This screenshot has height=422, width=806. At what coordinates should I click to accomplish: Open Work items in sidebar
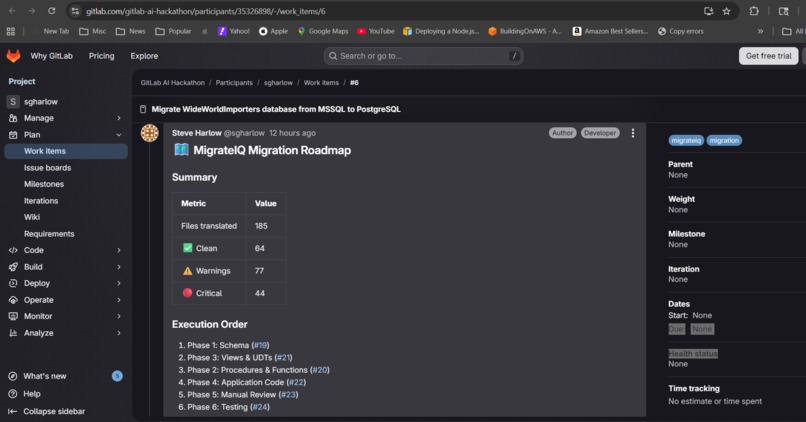66,151
